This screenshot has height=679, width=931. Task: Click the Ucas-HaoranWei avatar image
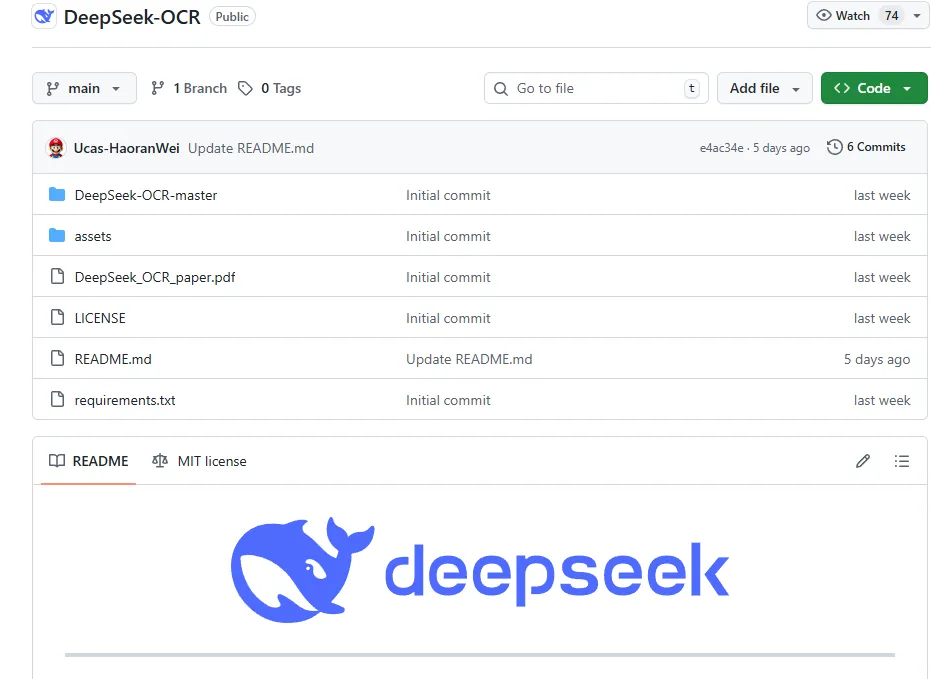tap(56, 148)
